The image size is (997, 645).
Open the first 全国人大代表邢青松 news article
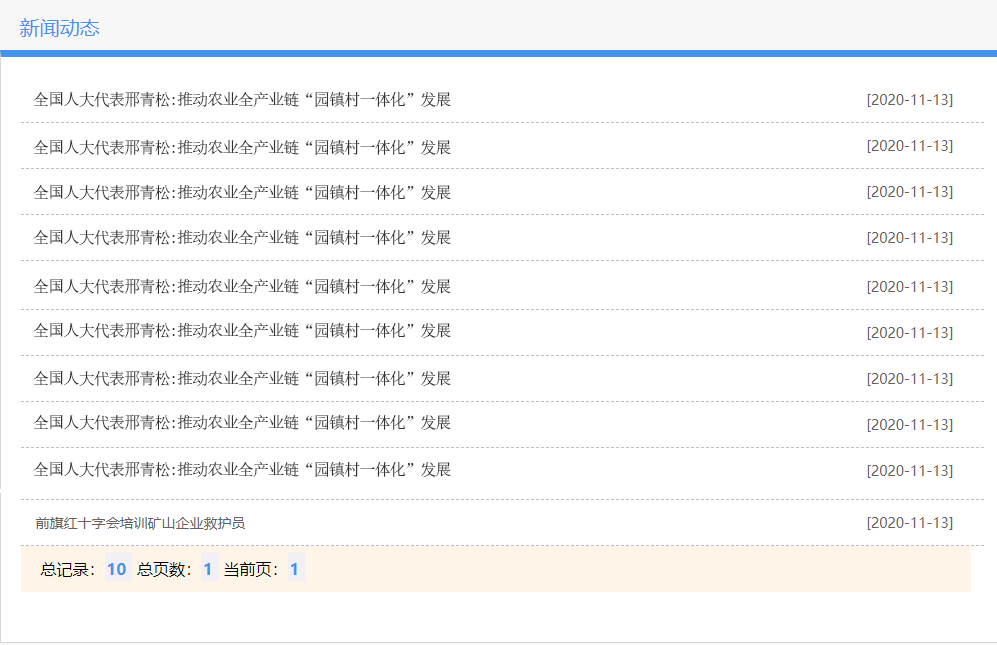coord(242,99)
